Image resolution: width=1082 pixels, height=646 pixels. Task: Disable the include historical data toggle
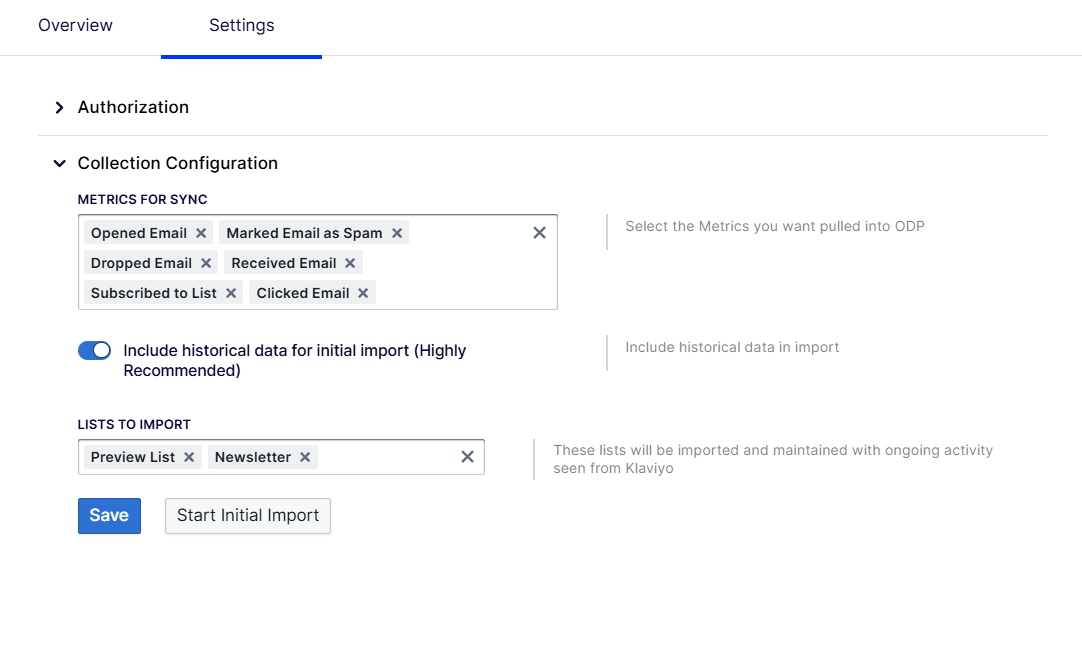coord(94,350)
